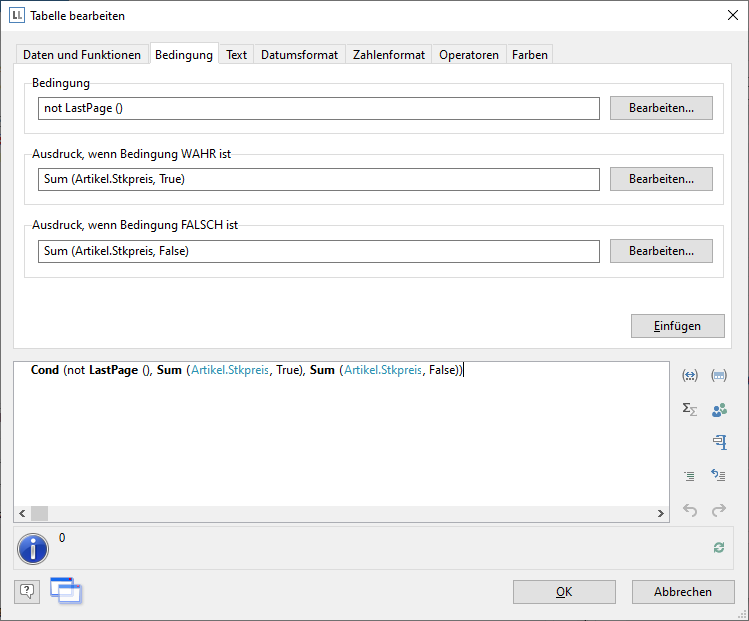Image resolution: width=749 pixels, height=621 pixels.
Task: Click into the WAHR expression input field
Action: [319, 179]
